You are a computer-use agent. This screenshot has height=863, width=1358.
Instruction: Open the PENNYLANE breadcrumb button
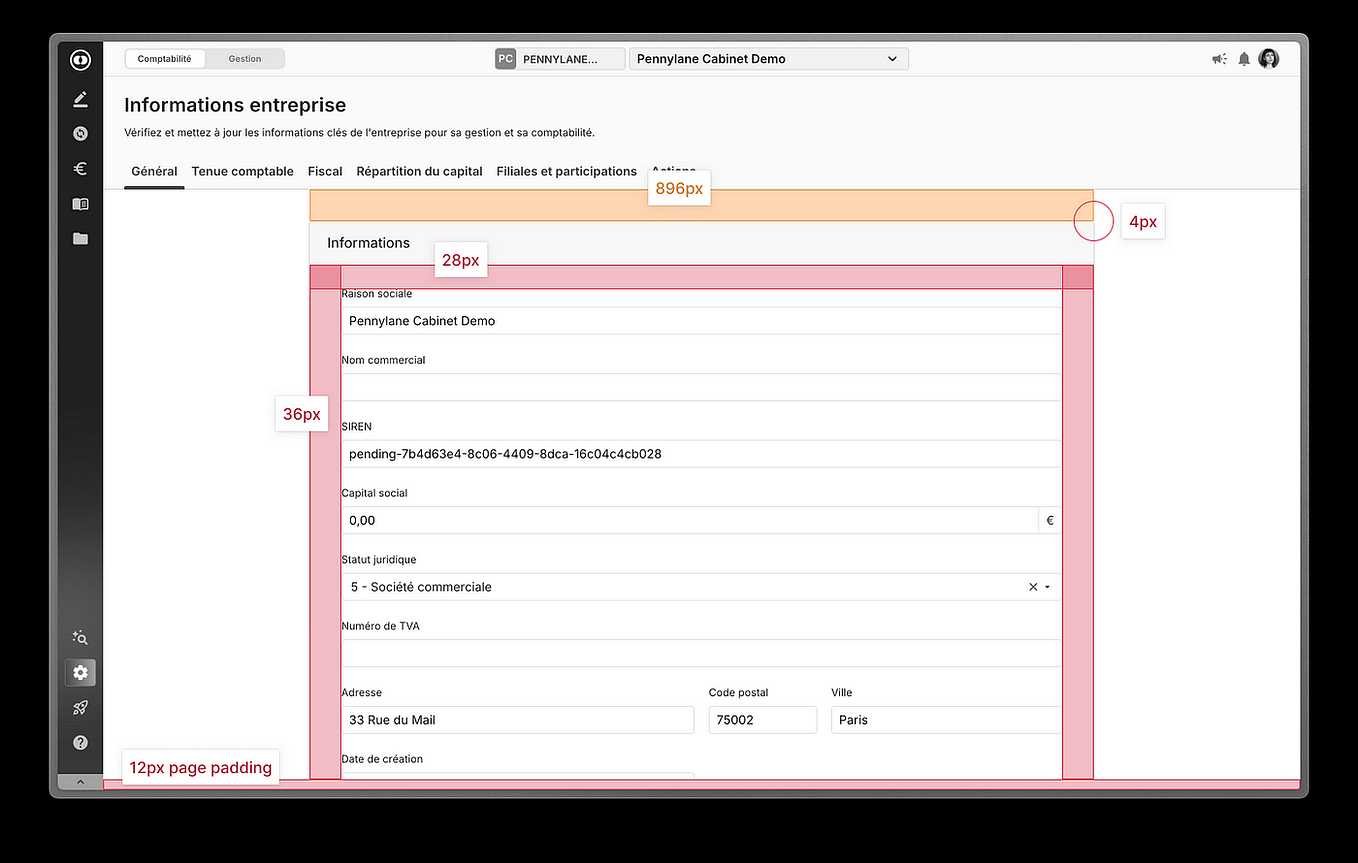click(559, 58)
